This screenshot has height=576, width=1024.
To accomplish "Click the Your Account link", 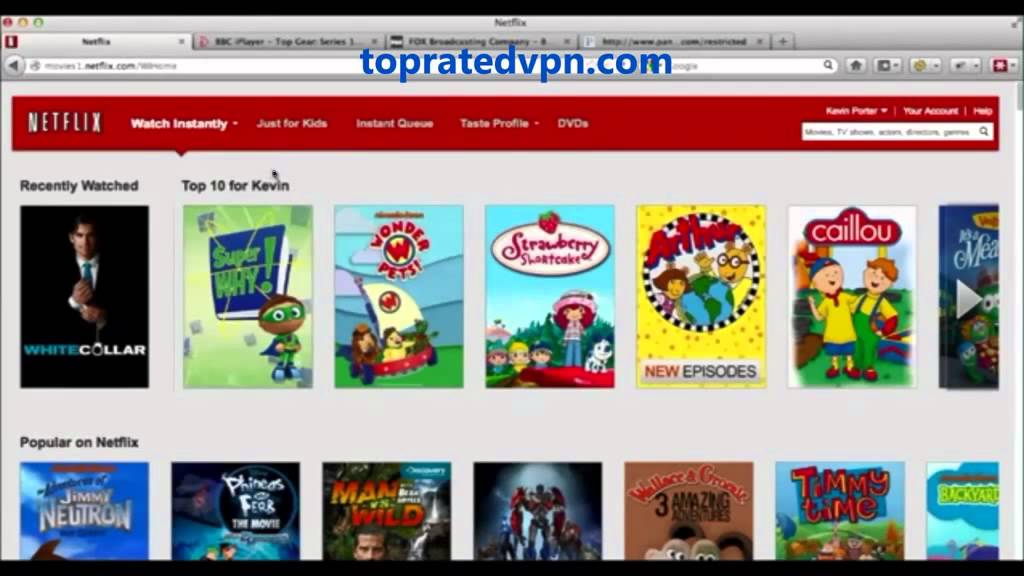I will [930, 111].
